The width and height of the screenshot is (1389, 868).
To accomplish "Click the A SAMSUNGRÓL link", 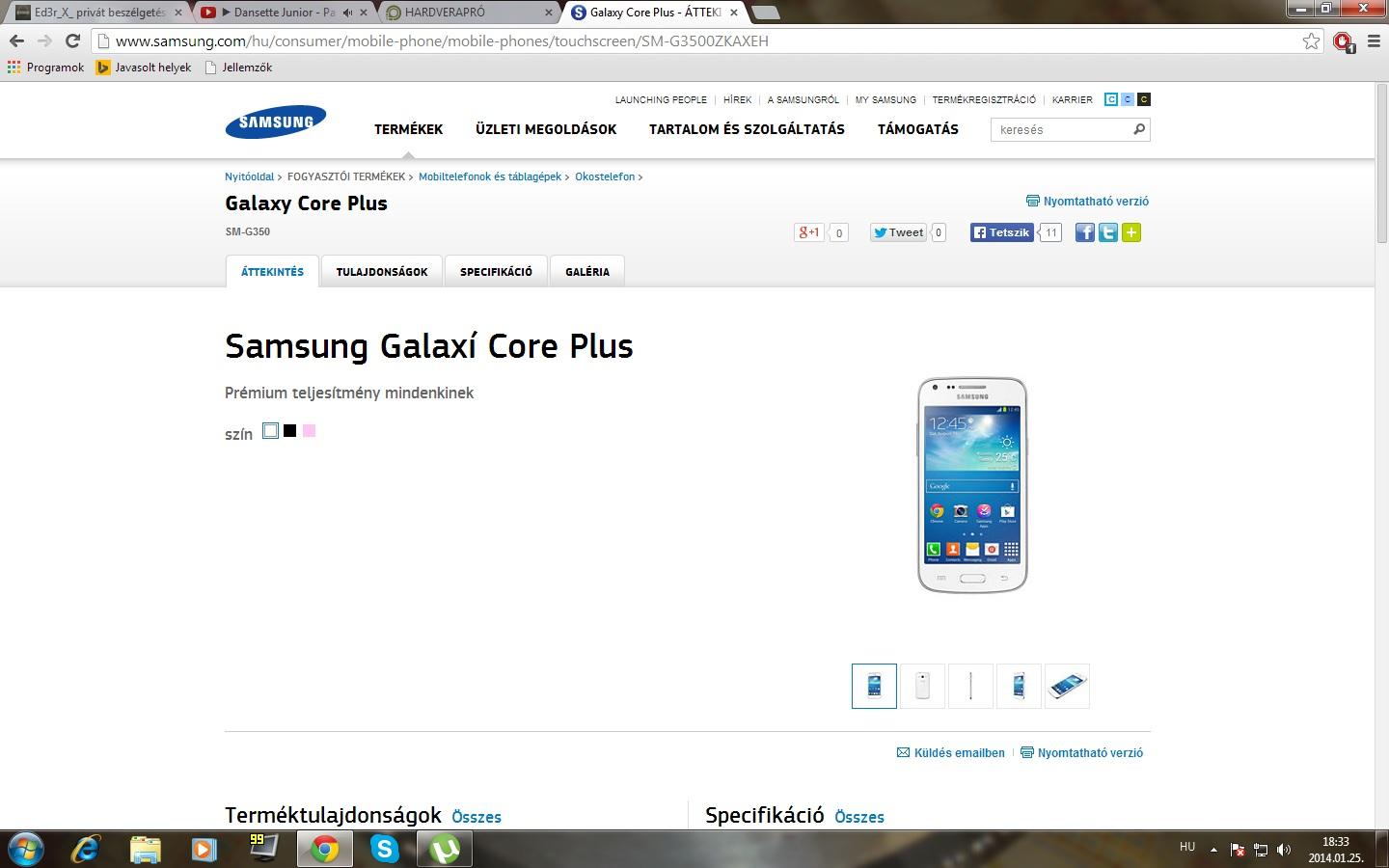I will [x=803, y=100].
